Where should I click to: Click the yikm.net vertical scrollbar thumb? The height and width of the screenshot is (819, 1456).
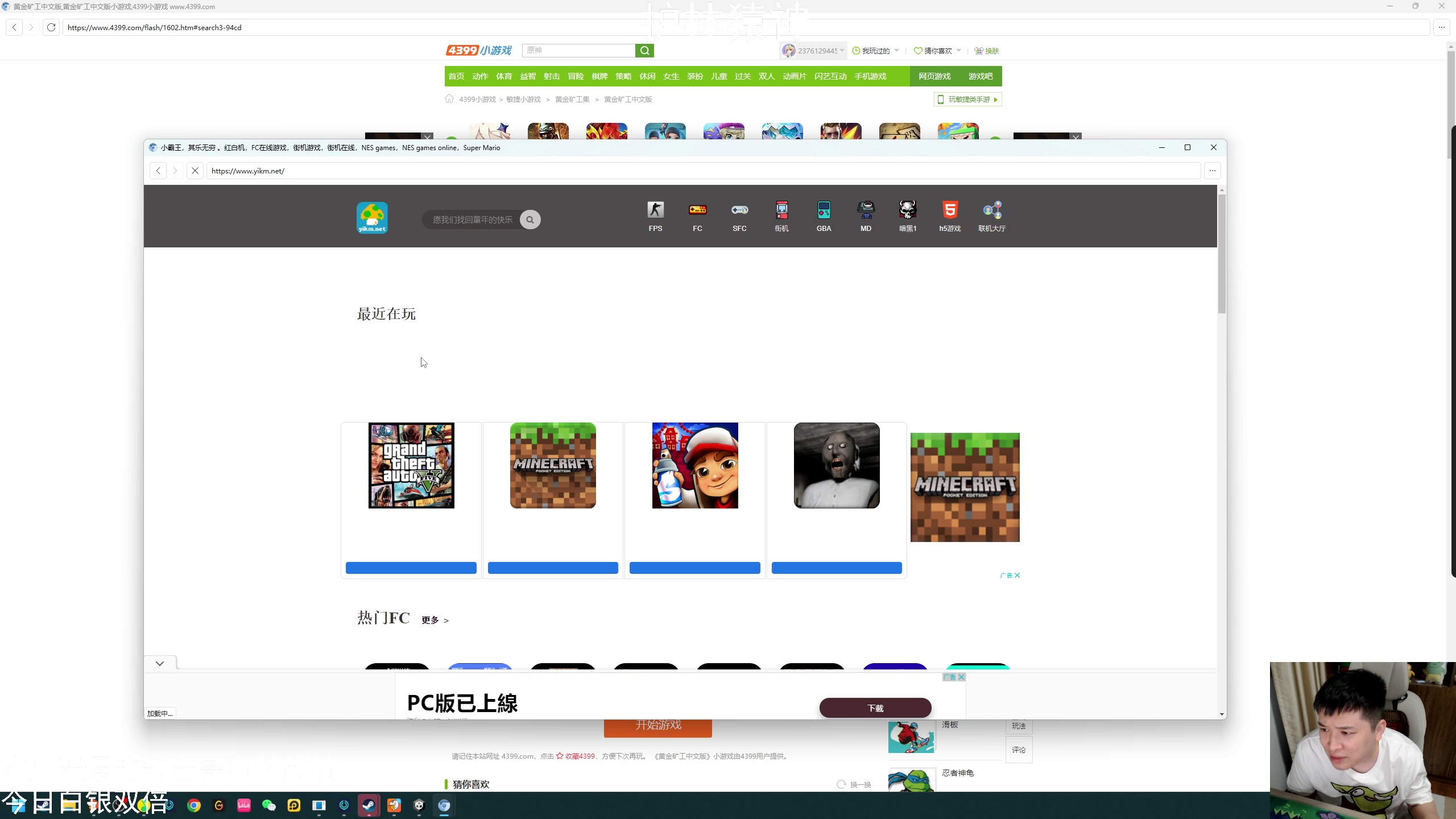coord(1222,253)
